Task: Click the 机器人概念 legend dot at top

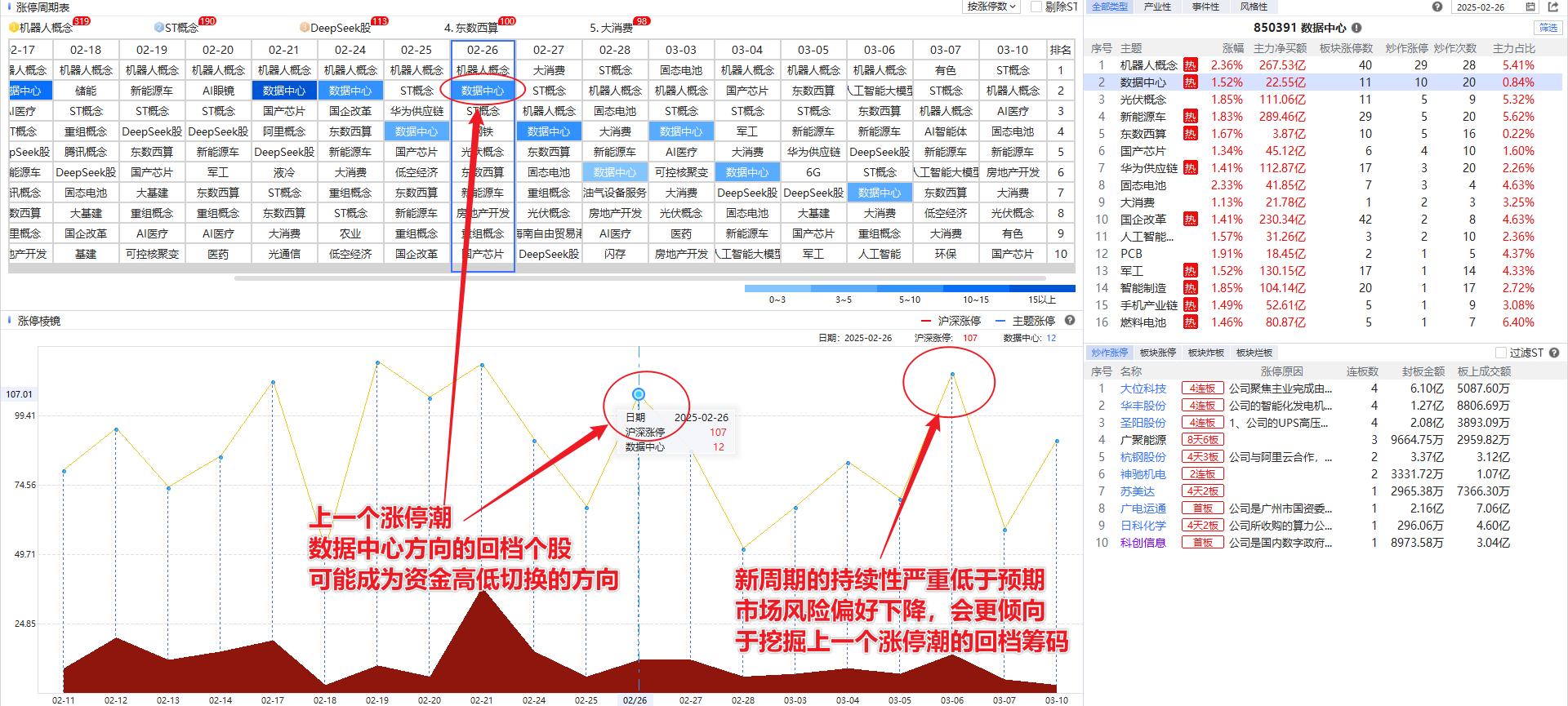Action: (x=14, y=28)
